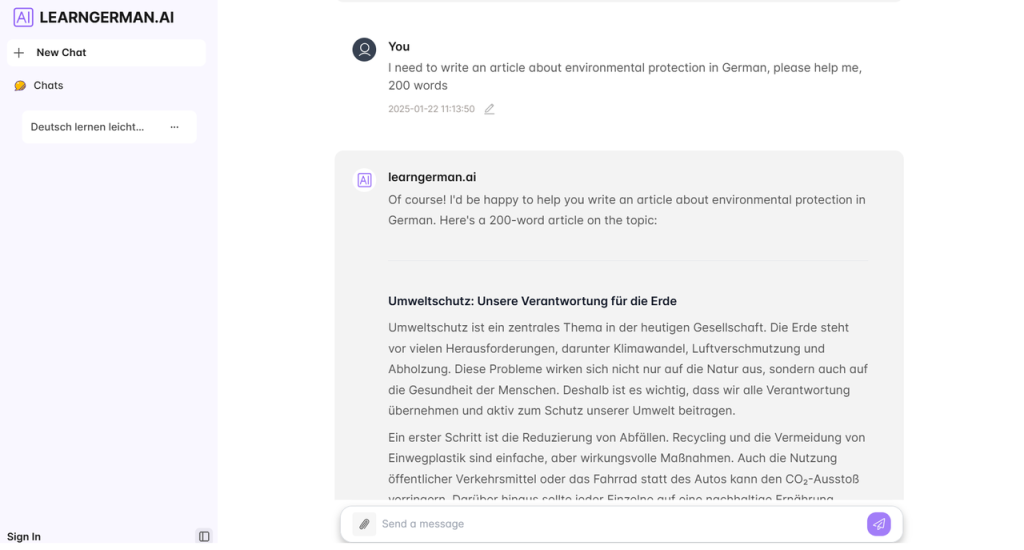
Task: Open the 'Deutsch lernen leicht...' chat
Action: pos(87,127)
